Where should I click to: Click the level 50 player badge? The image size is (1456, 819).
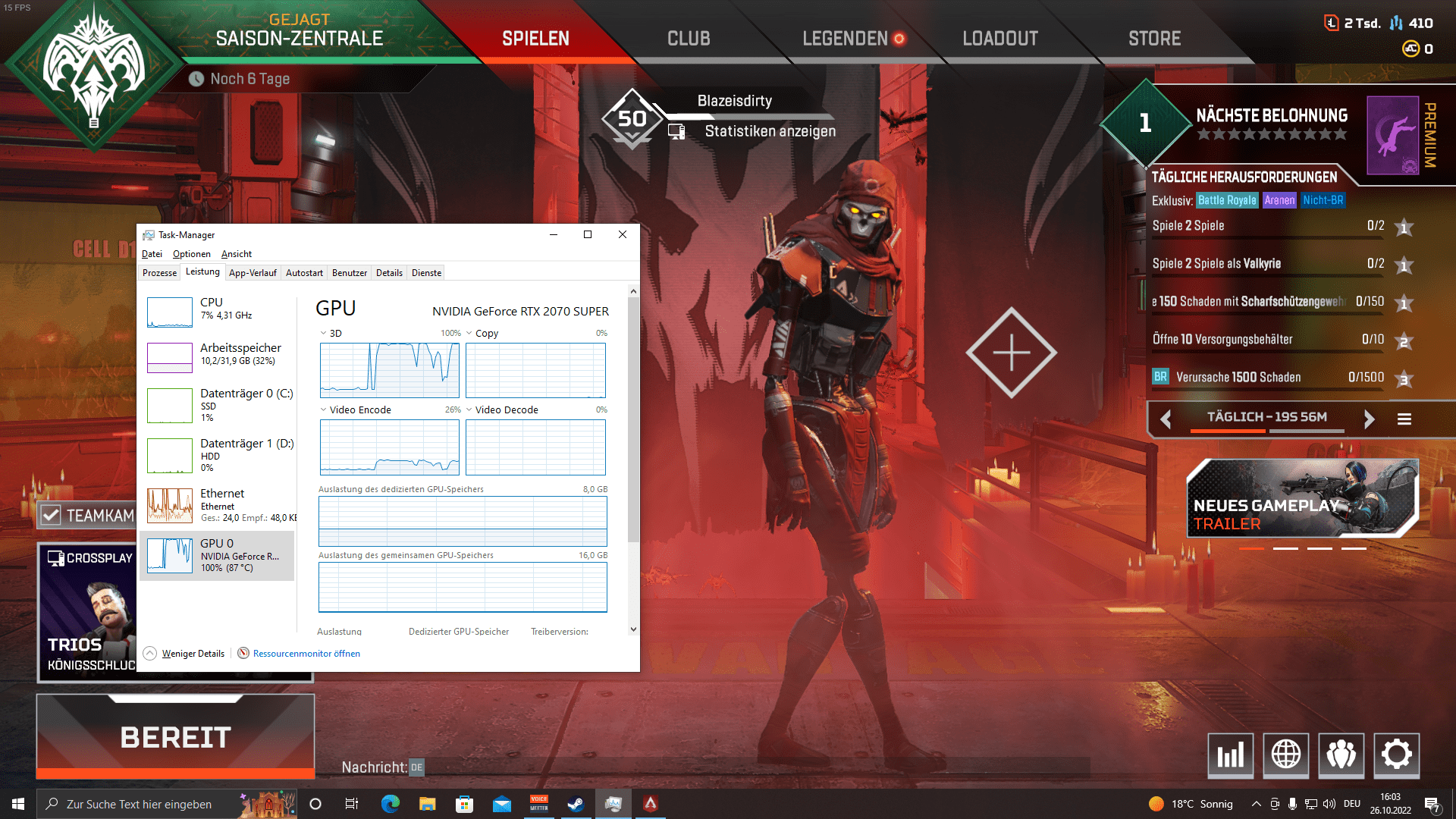[632, 118]
